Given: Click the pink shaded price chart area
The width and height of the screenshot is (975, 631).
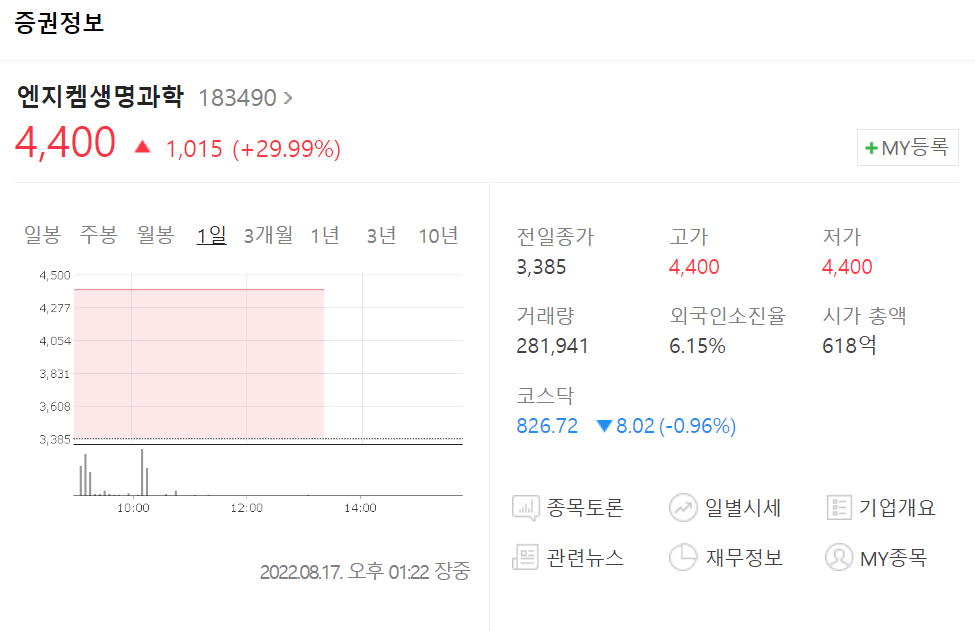Looking at the screenshot, I should tap(199, 363).
